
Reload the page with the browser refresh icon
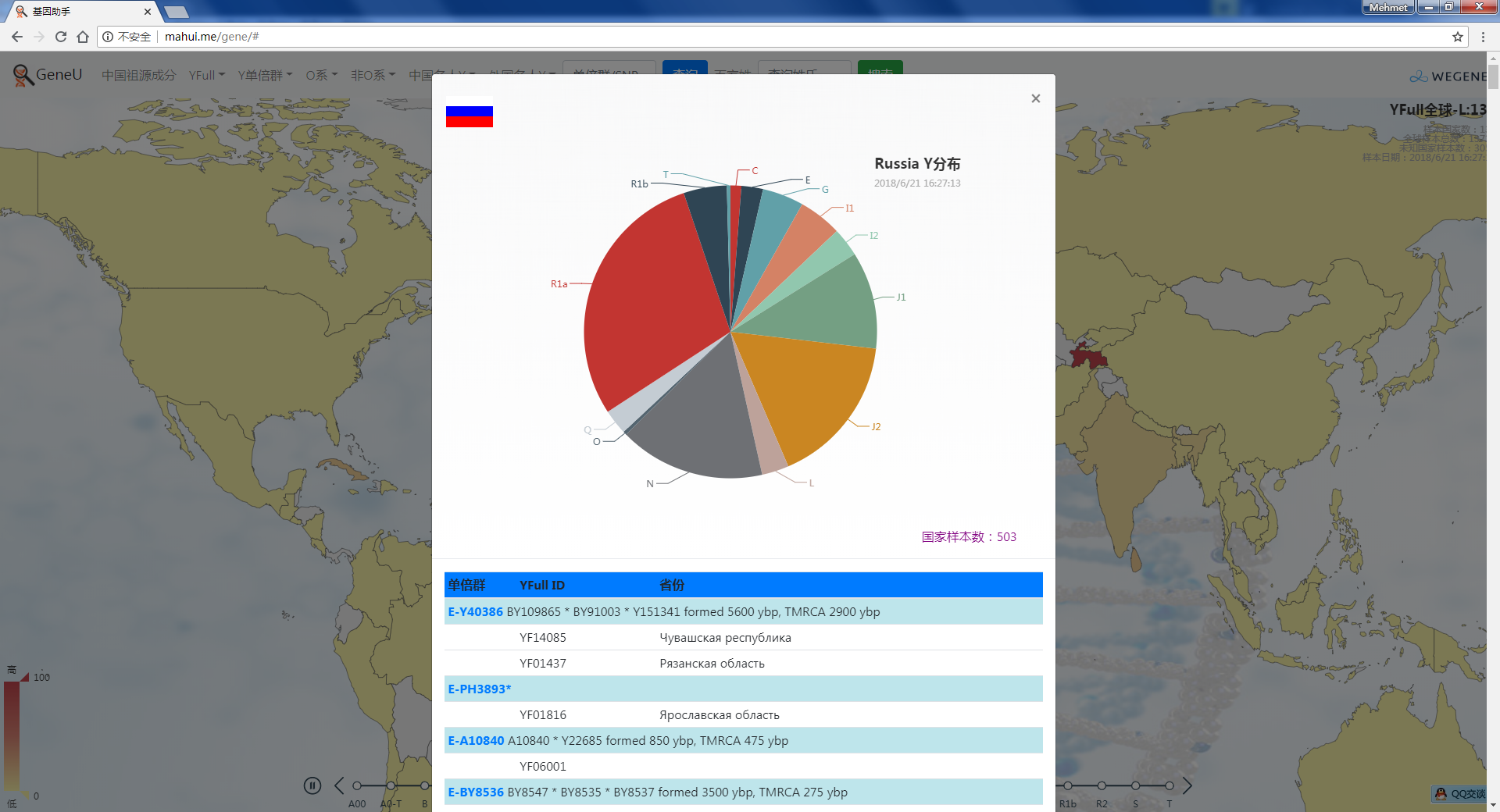tap(61, 37)
